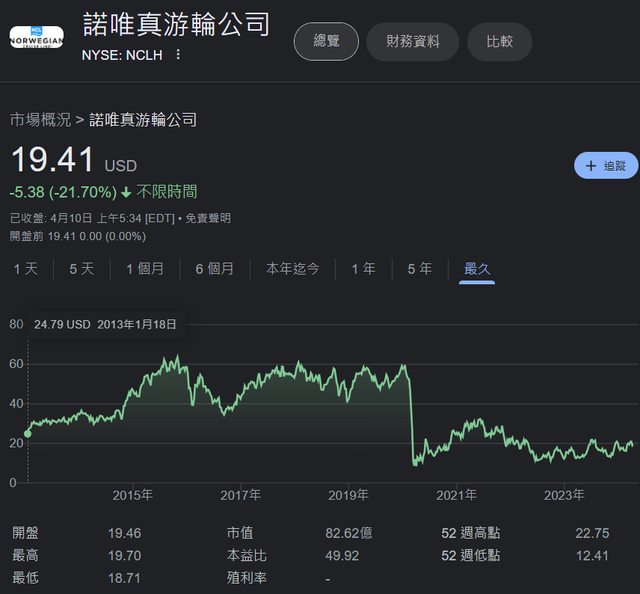Image resolution: width=640 pixels, height=594 pixels.
Task: Open the 財務資料 tab
Action: pyautogui.click(x=412, y=42)
